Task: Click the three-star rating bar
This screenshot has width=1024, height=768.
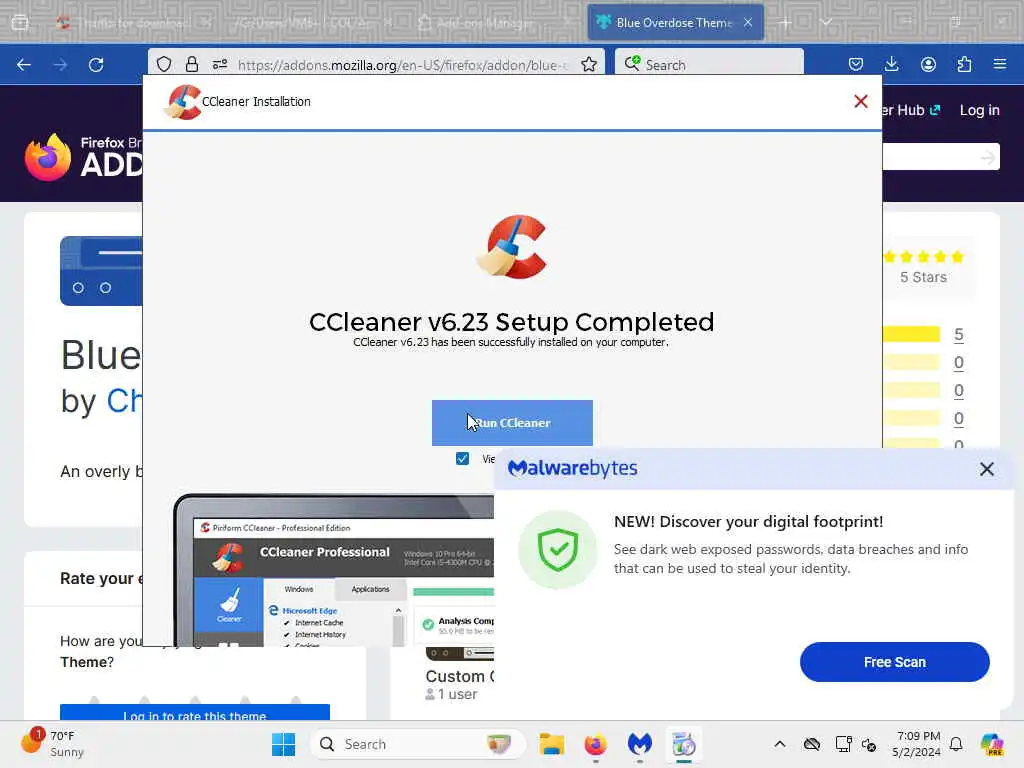Action: (911, 391)
